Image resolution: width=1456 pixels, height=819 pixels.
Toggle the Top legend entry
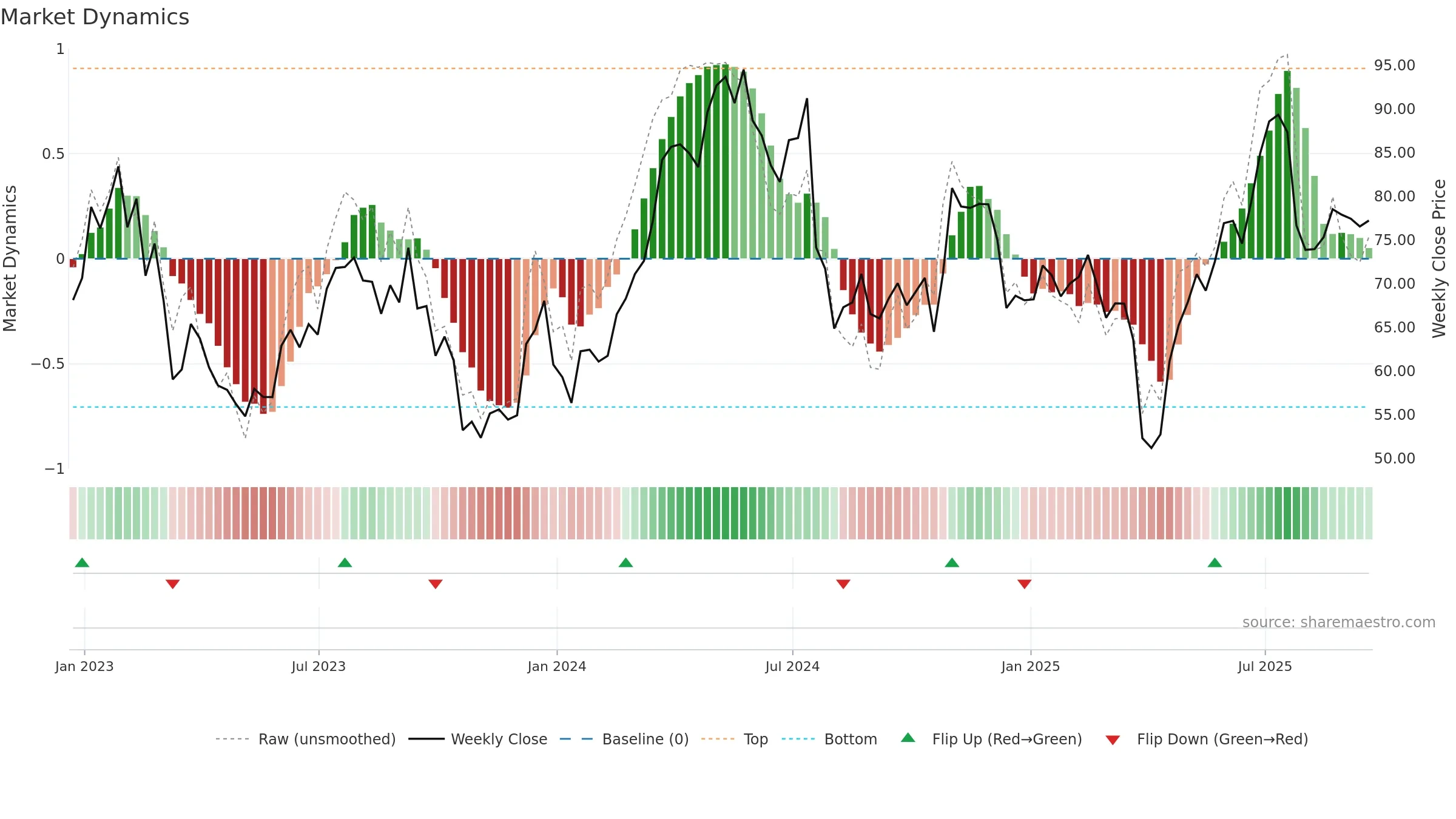[735, 739]
